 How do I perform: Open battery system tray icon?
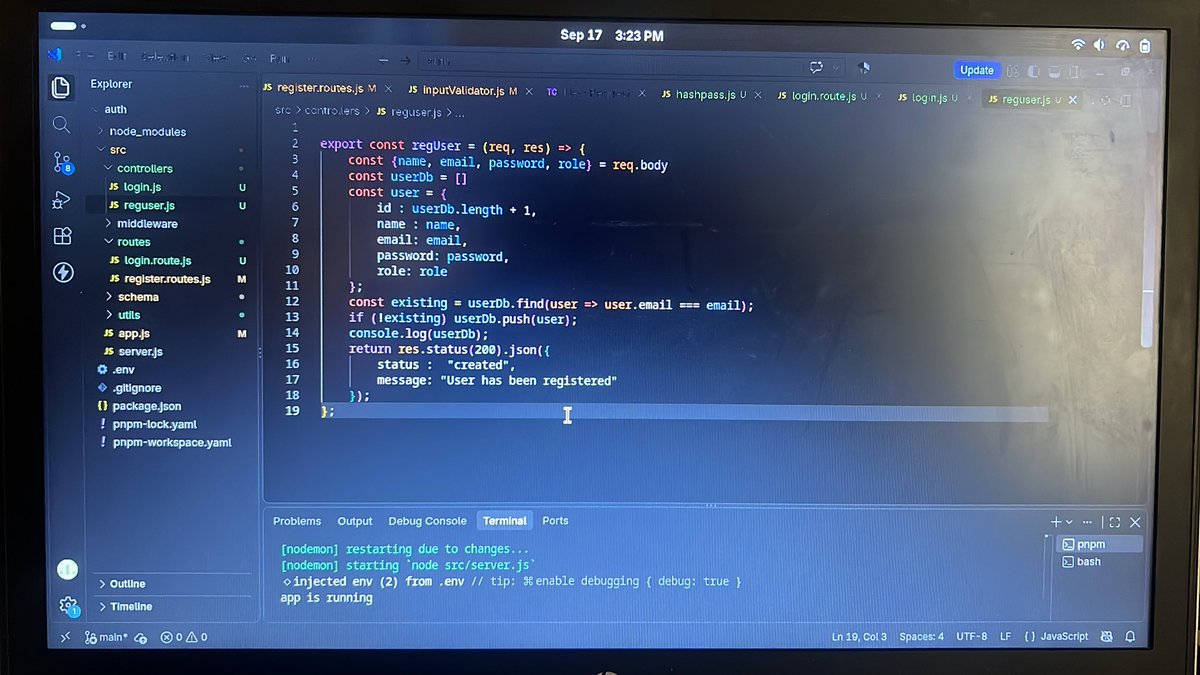(x=1145, y=45)
